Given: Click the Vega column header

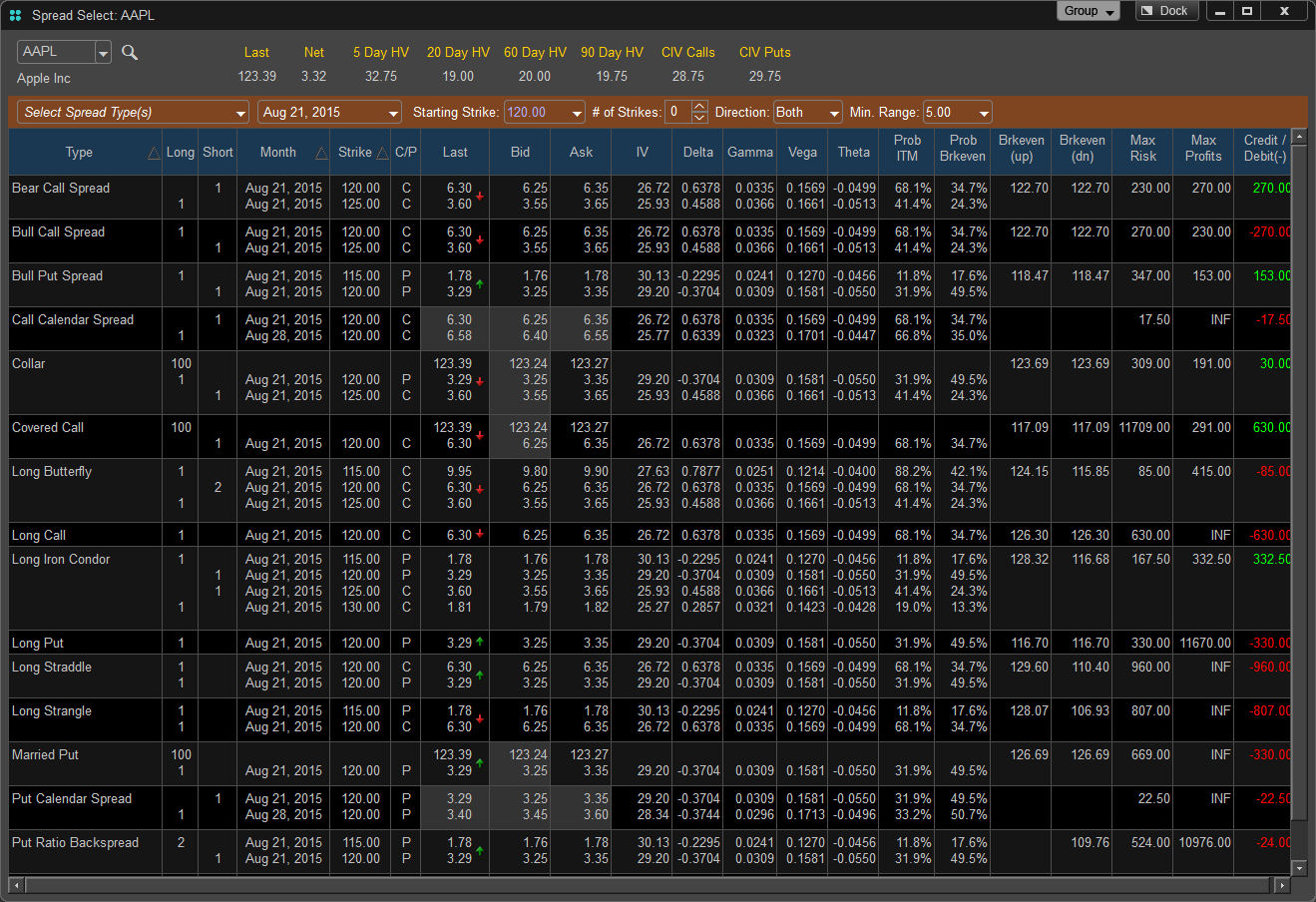Looking at the screenshot, I should [x=802, y=152].
